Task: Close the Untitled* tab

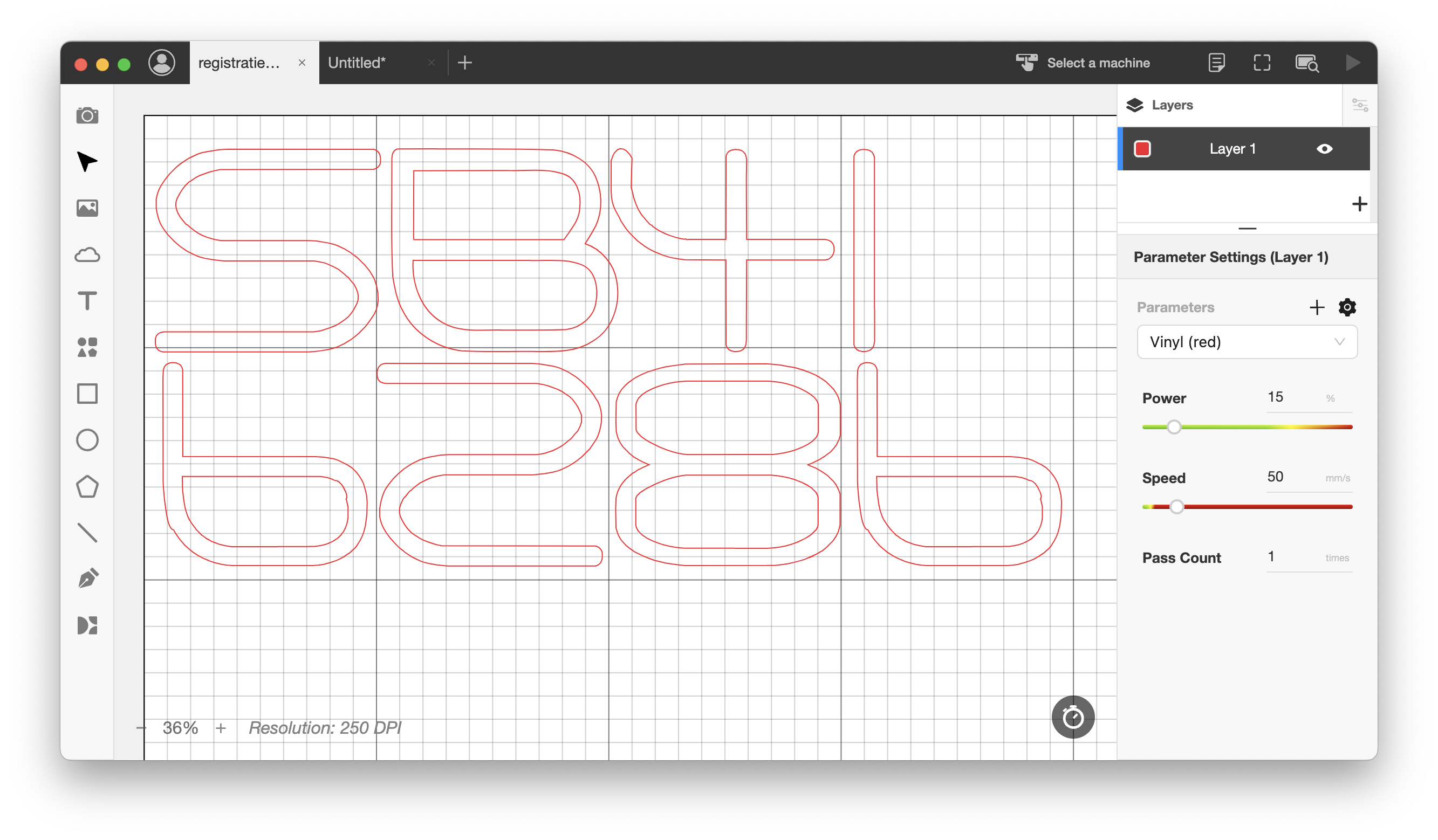Action: (x=432, y=63)
